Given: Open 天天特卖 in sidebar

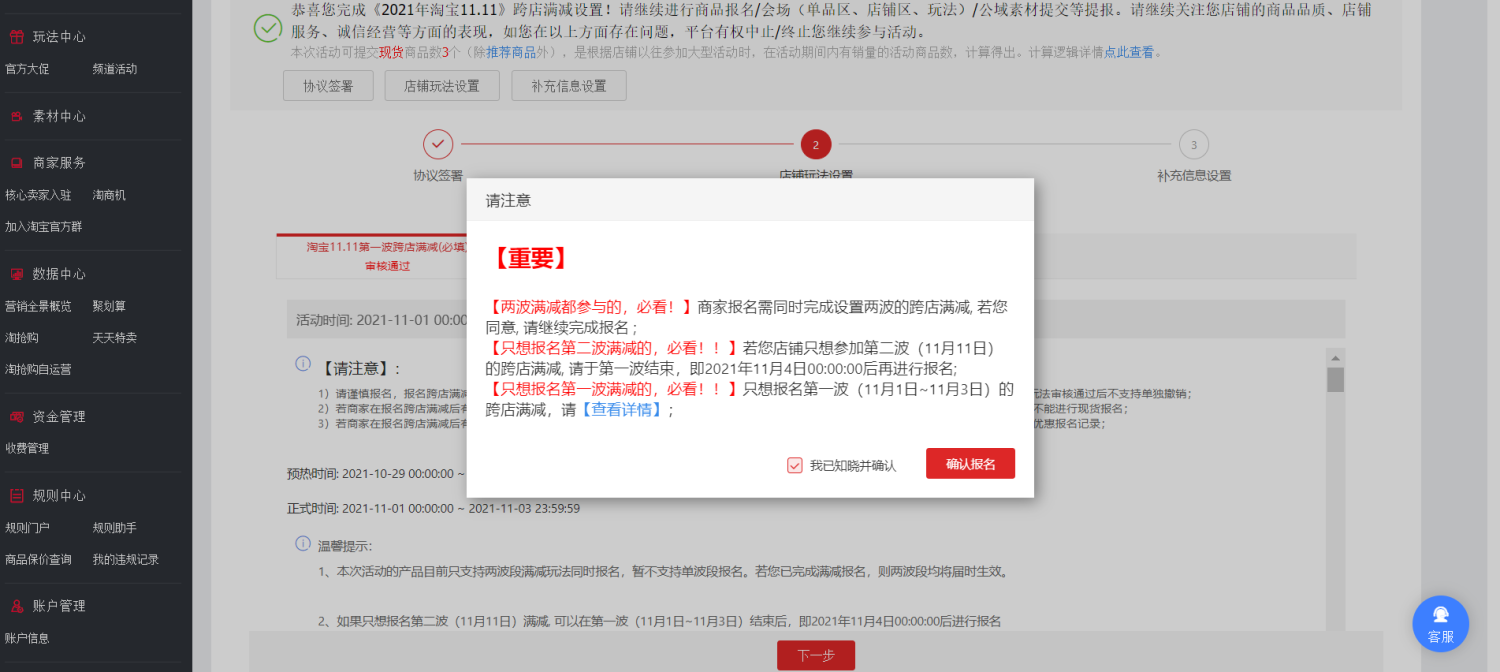Looking at the screenshot, I should pyautogui.click(x=115, y=338).
